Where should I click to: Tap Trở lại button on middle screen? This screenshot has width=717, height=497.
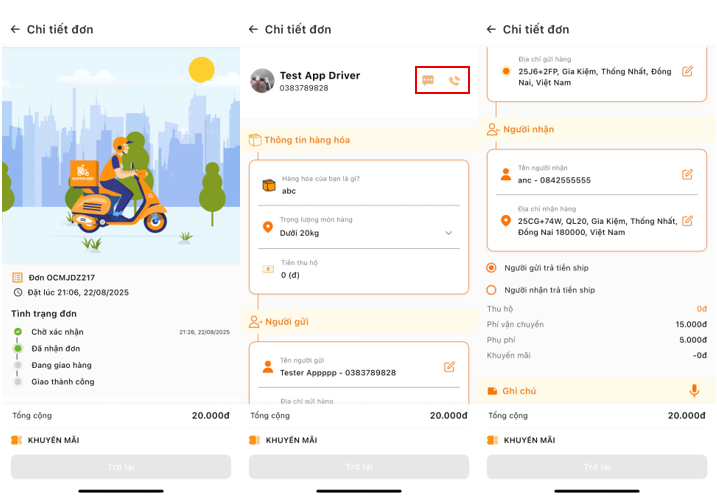pos(359,467)
